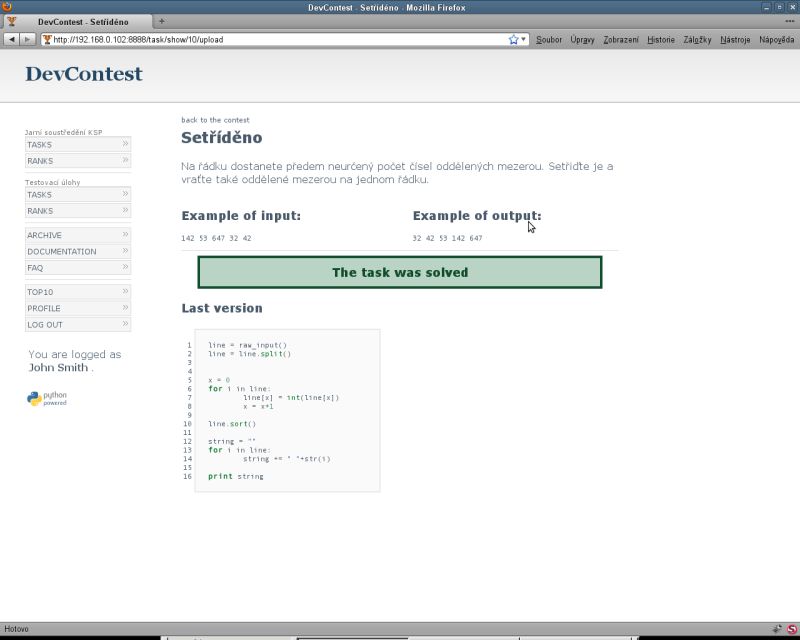Screen dimensions: 800x640
Task: Open RANKS under Testovací úlohy
Action: (78, 211)
